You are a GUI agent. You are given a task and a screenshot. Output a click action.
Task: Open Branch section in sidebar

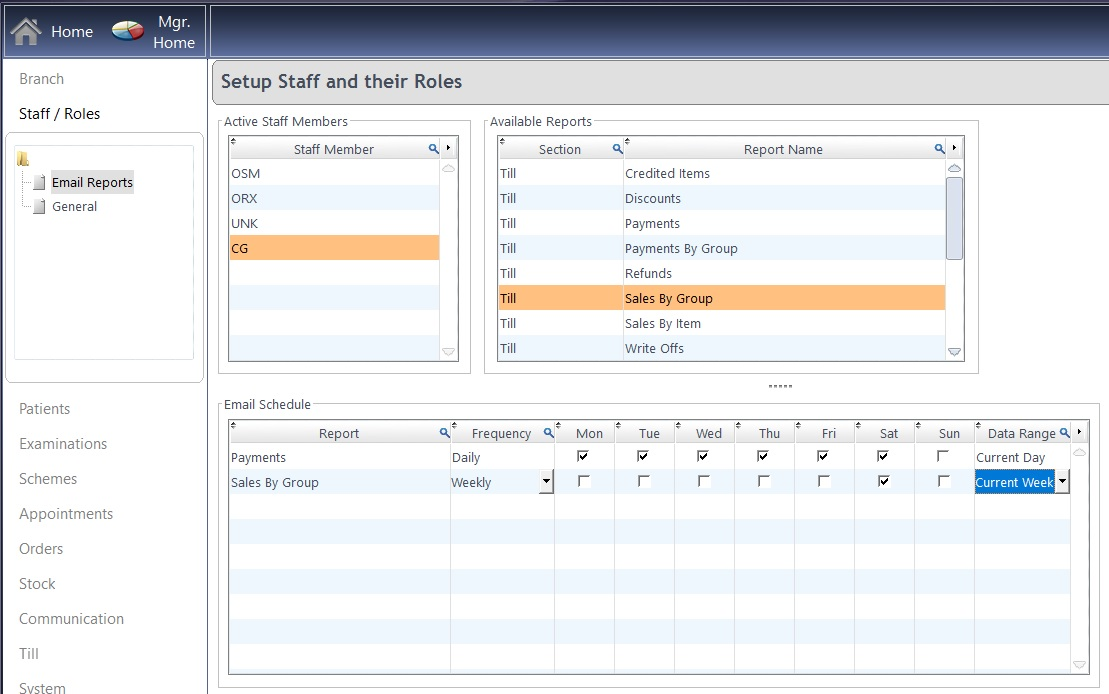[x=41, y=79]
